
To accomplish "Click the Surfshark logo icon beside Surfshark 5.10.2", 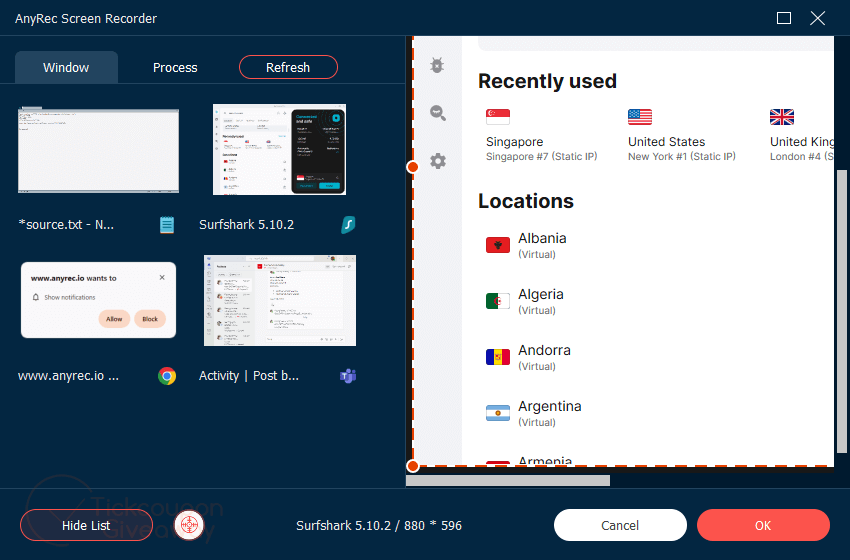I will pos(348,224).
